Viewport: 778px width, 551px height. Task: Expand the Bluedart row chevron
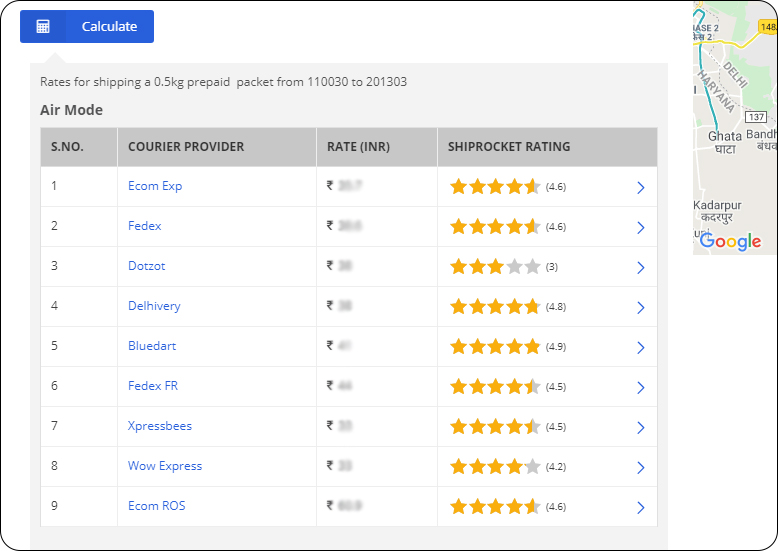(641, 347)
